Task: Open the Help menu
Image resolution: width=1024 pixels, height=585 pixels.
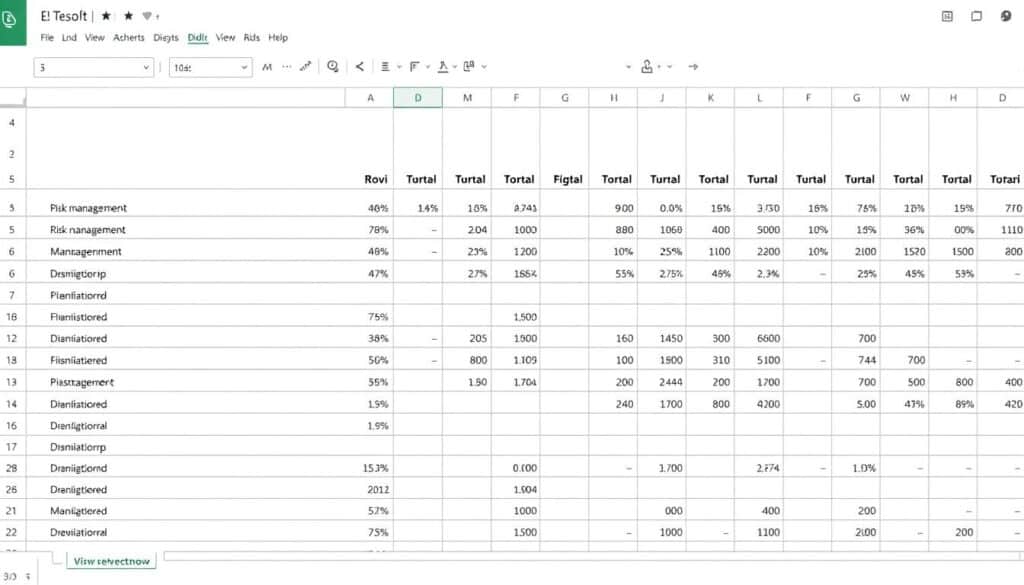Action: click(x=278, y=38)
